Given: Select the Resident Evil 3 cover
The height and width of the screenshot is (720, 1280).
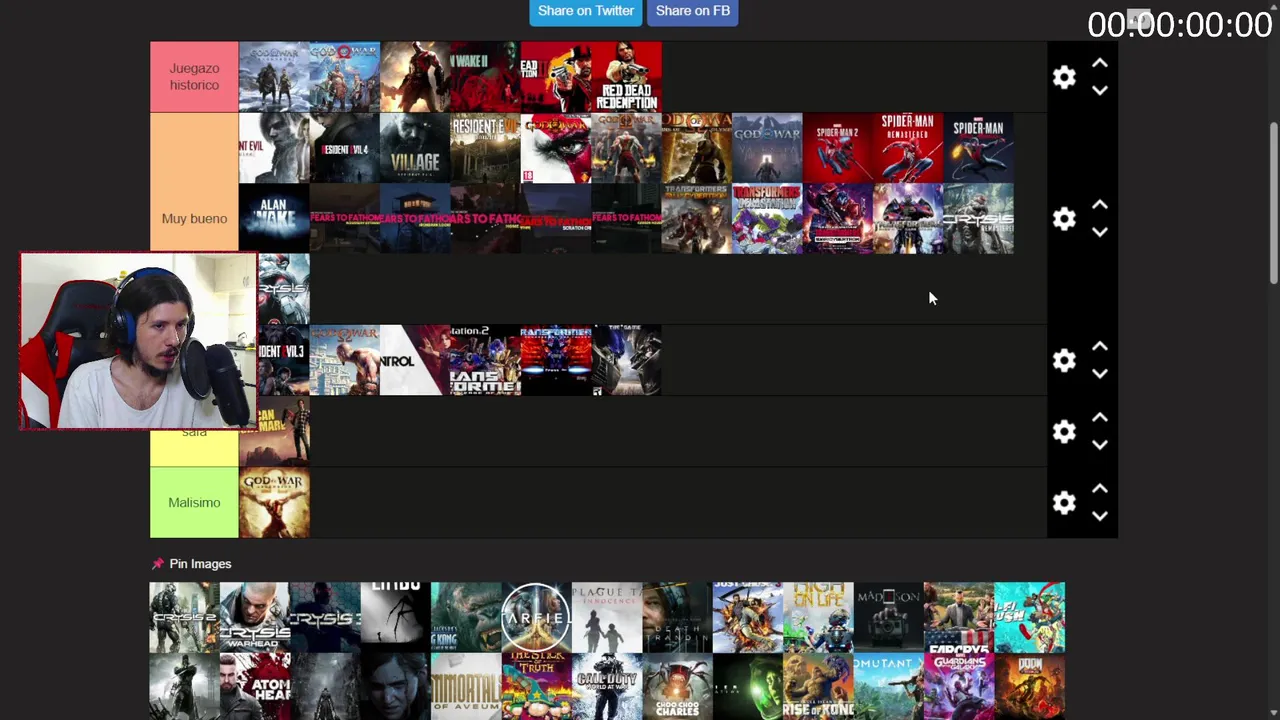Looking at the screenshot, I should [x=284, y=360].
